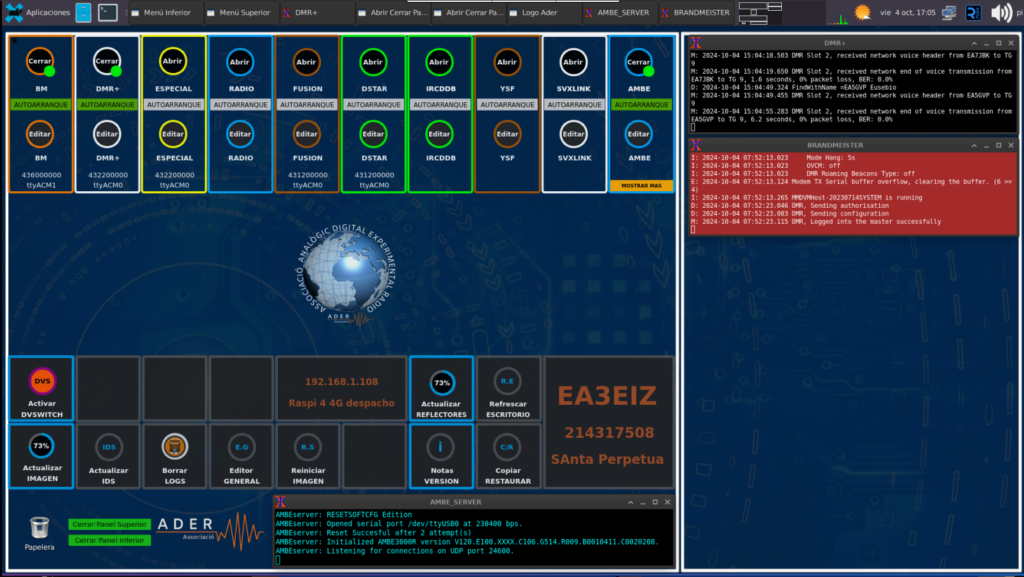
Task: Toggle AUTOARRANQUE for DMR+
Action: [x=108, y=104]
